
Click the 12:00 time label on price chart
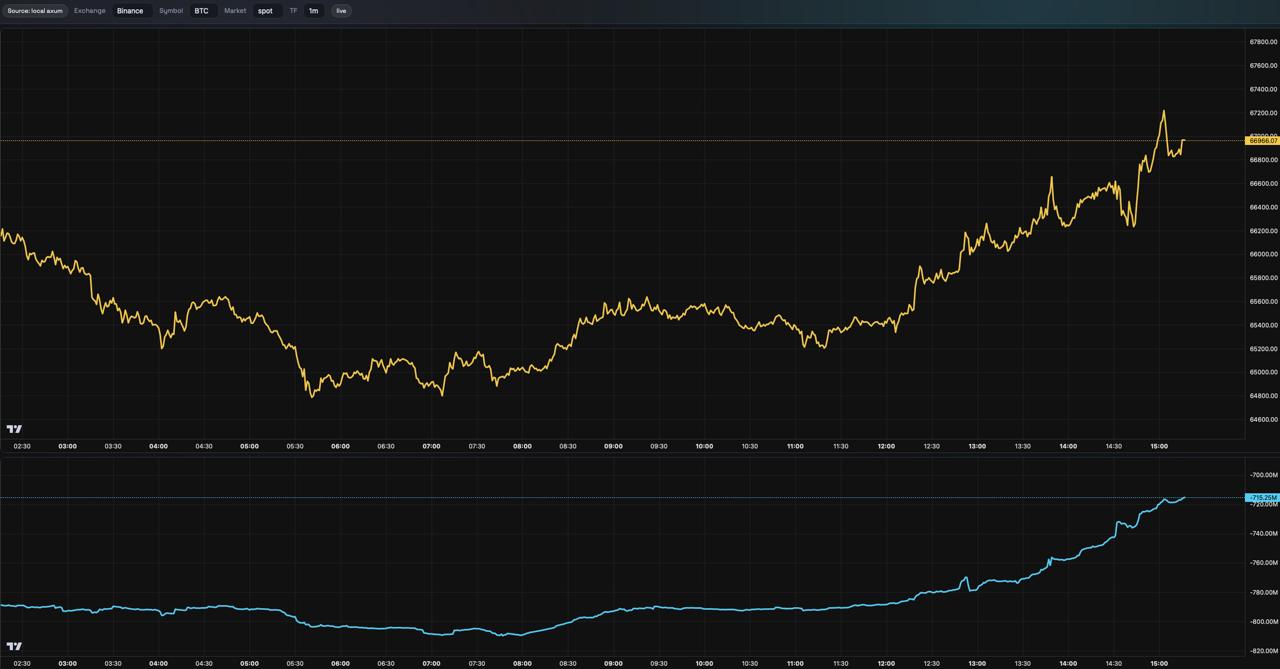pos(886,446)
